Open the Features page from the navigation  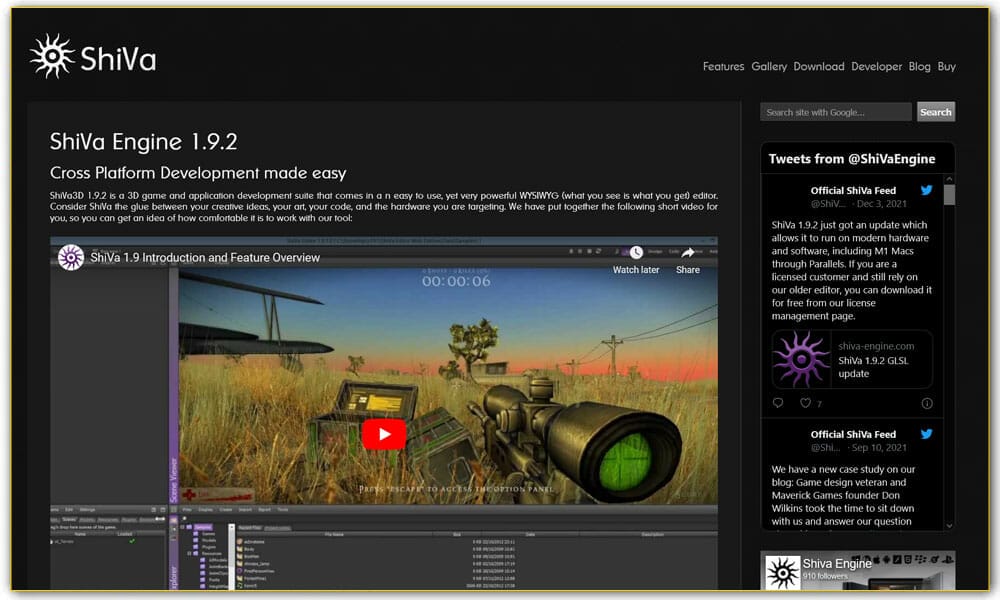click(724, 66)
